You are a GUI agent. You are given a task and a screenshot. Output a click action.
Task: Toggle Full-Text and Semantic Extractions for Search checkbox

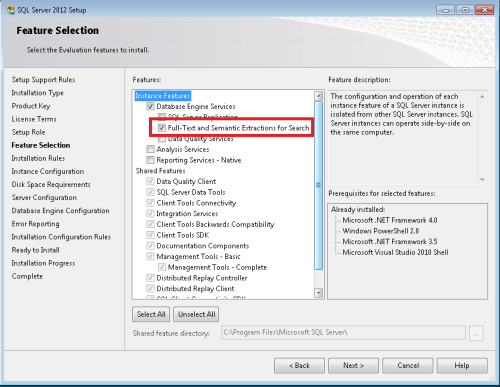pyautogui.click(x=162, y=128)
